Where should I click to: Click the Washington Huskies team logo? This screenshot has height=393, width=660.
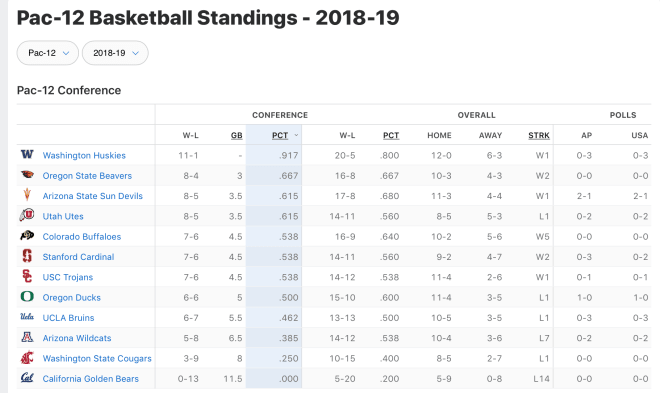click(x=27, y=154)
